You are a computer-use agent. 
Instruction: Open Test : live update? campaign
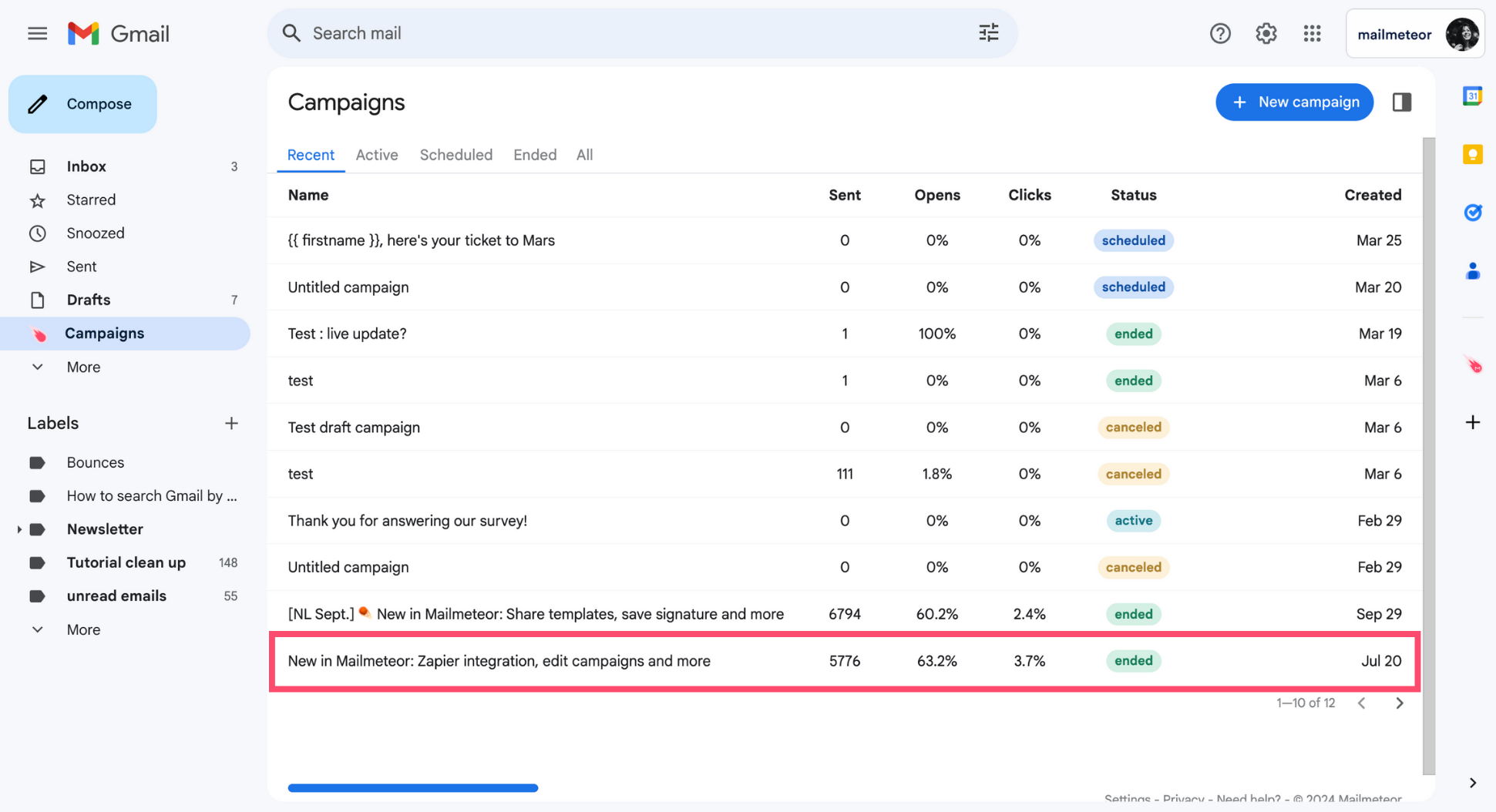[844, 334]
